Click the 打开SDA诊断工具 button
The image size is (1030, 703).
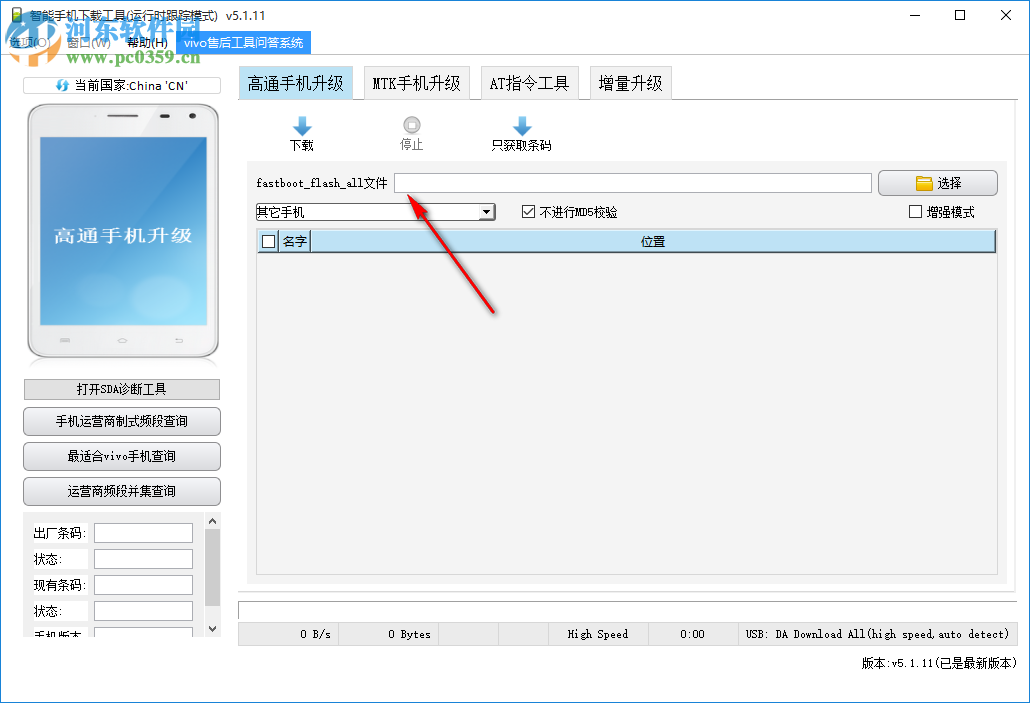(x=121, y=389)
